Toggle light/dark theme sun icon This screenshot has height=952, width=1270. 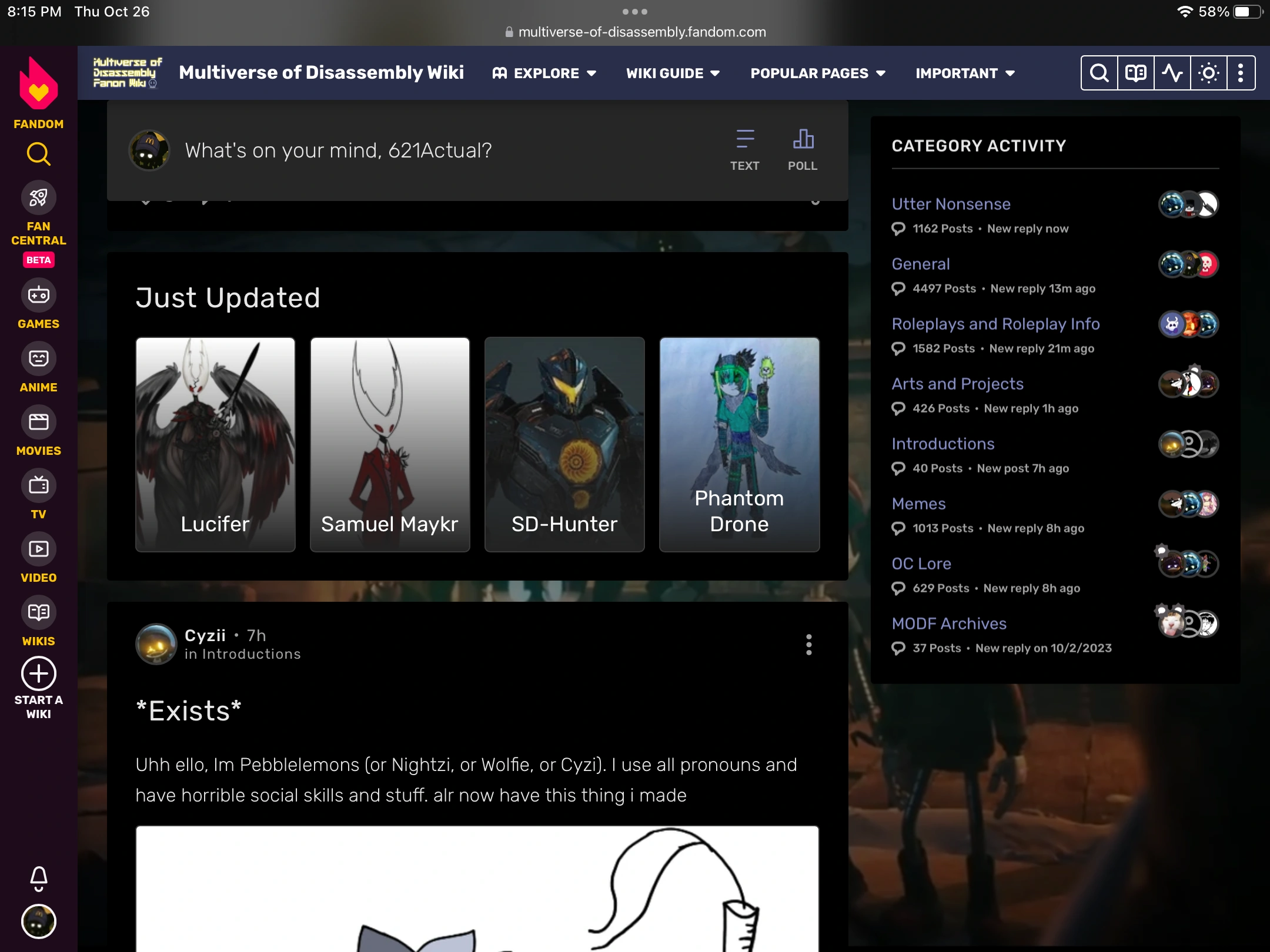coord(1208,73)
